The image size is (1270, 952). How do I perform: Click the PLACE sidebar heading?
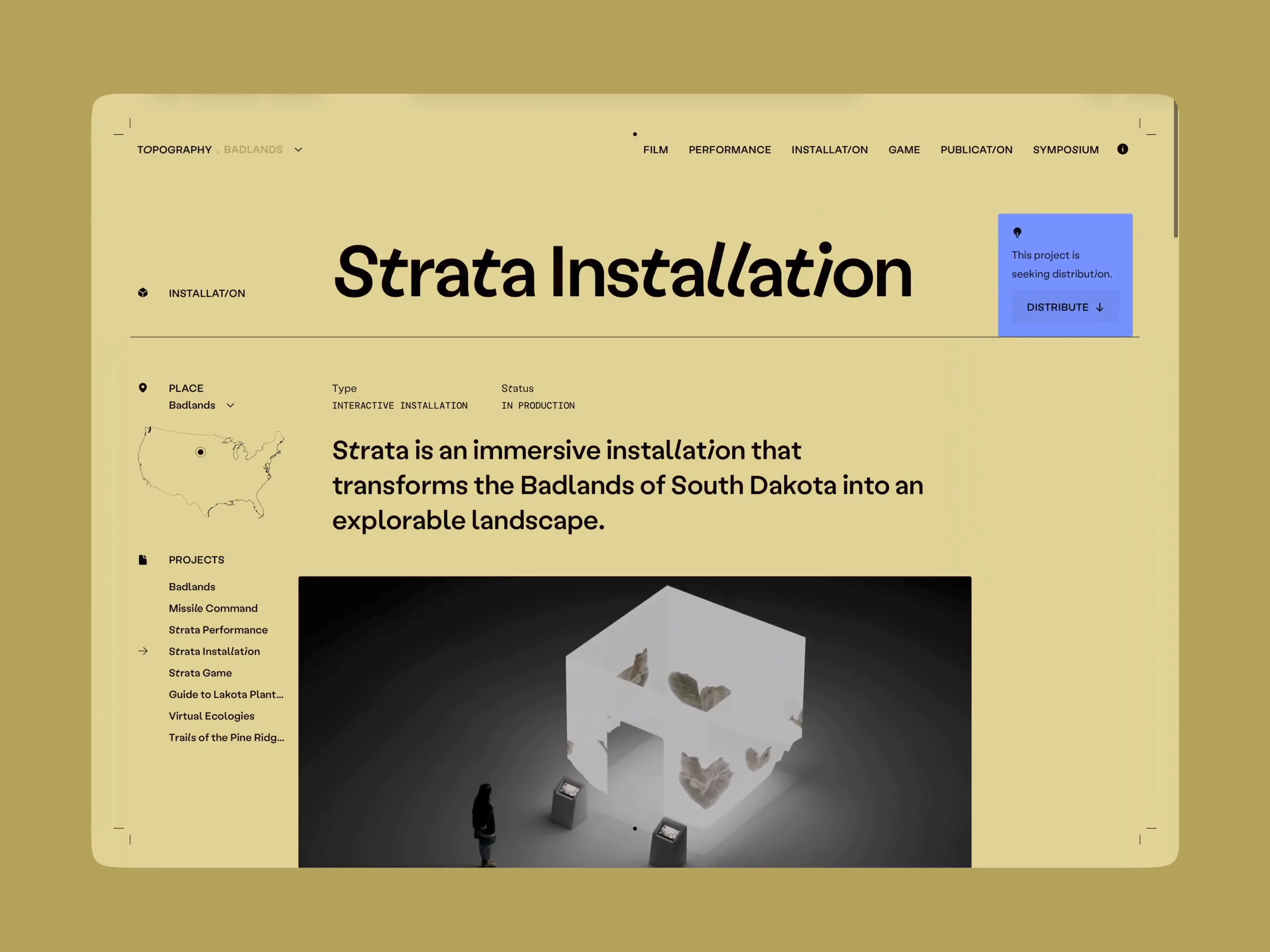coord(186,388)
